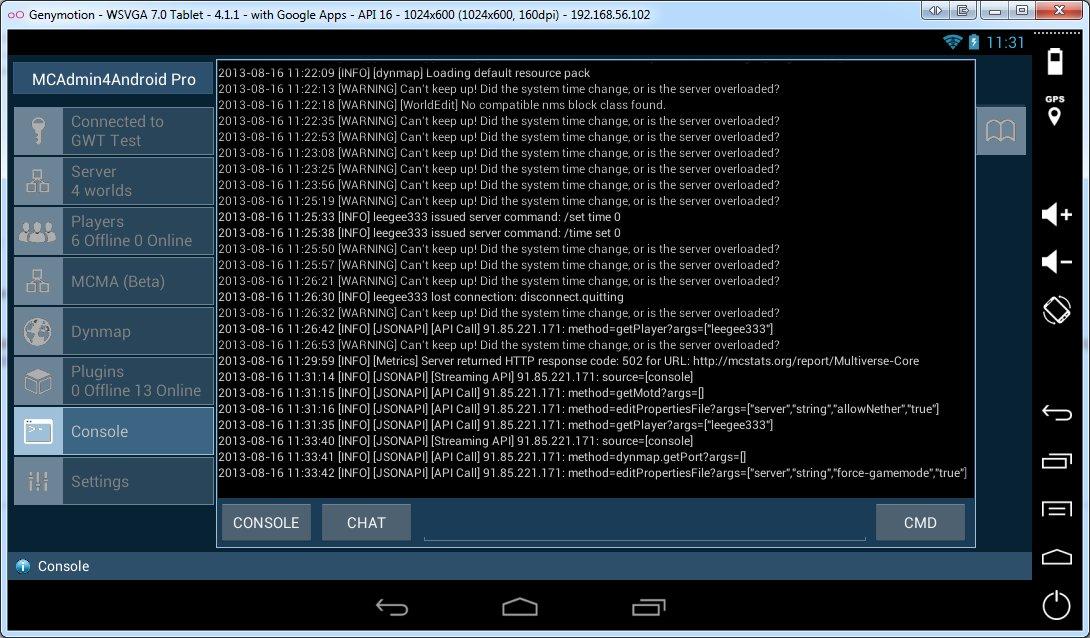Image resolution: width=1090 pixels, height=638 pixels.
Task: Open Dynmap via the globe icon
Action: (37, 331)
